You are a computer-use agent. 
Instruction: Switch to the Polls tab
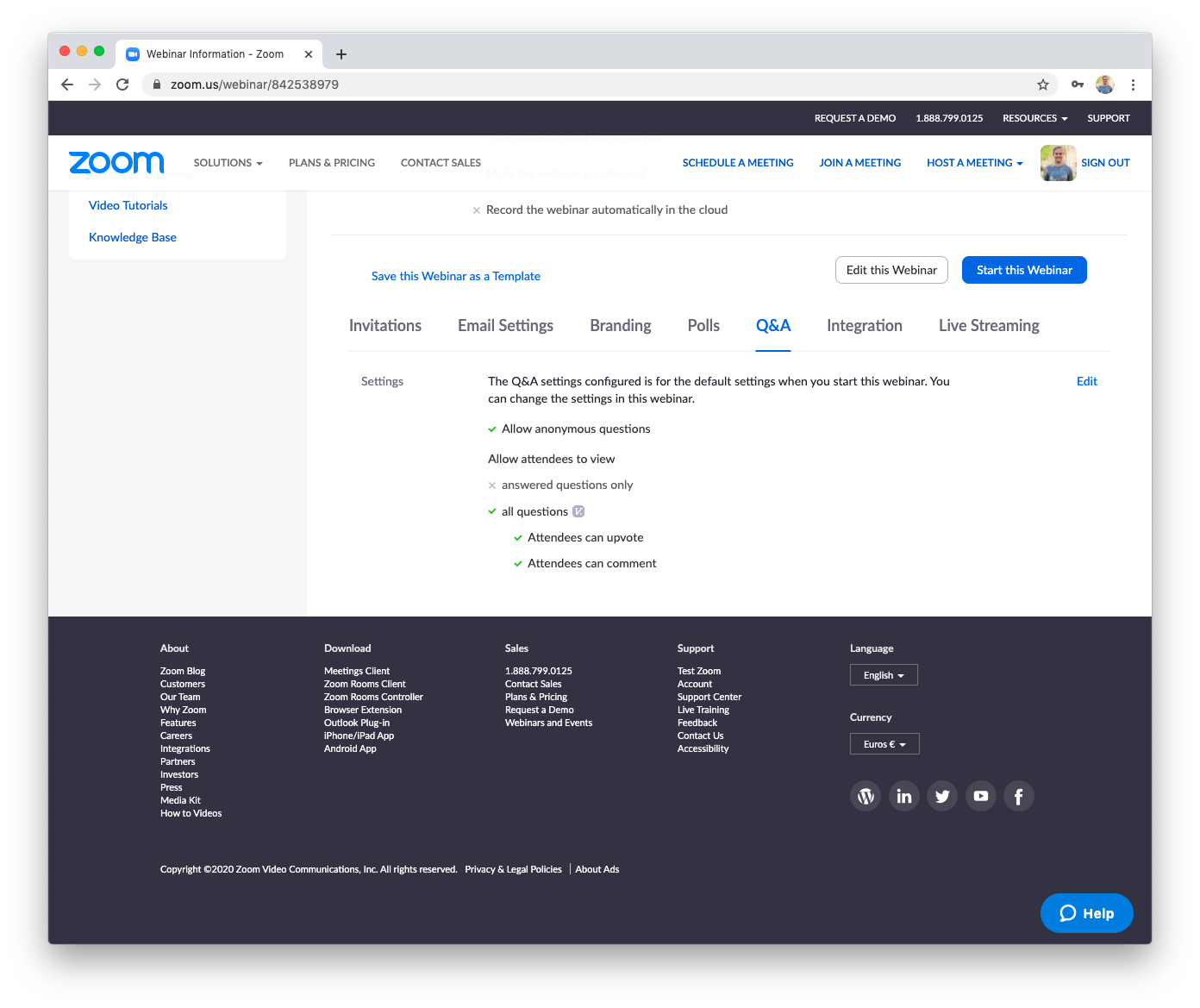coord(703,326)
